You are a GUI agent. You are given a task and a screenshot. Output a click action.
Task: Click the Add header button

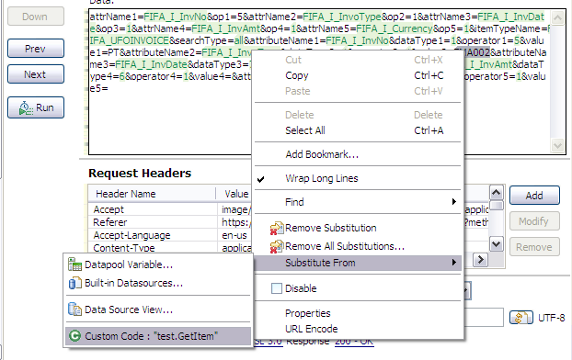point(534,196)
